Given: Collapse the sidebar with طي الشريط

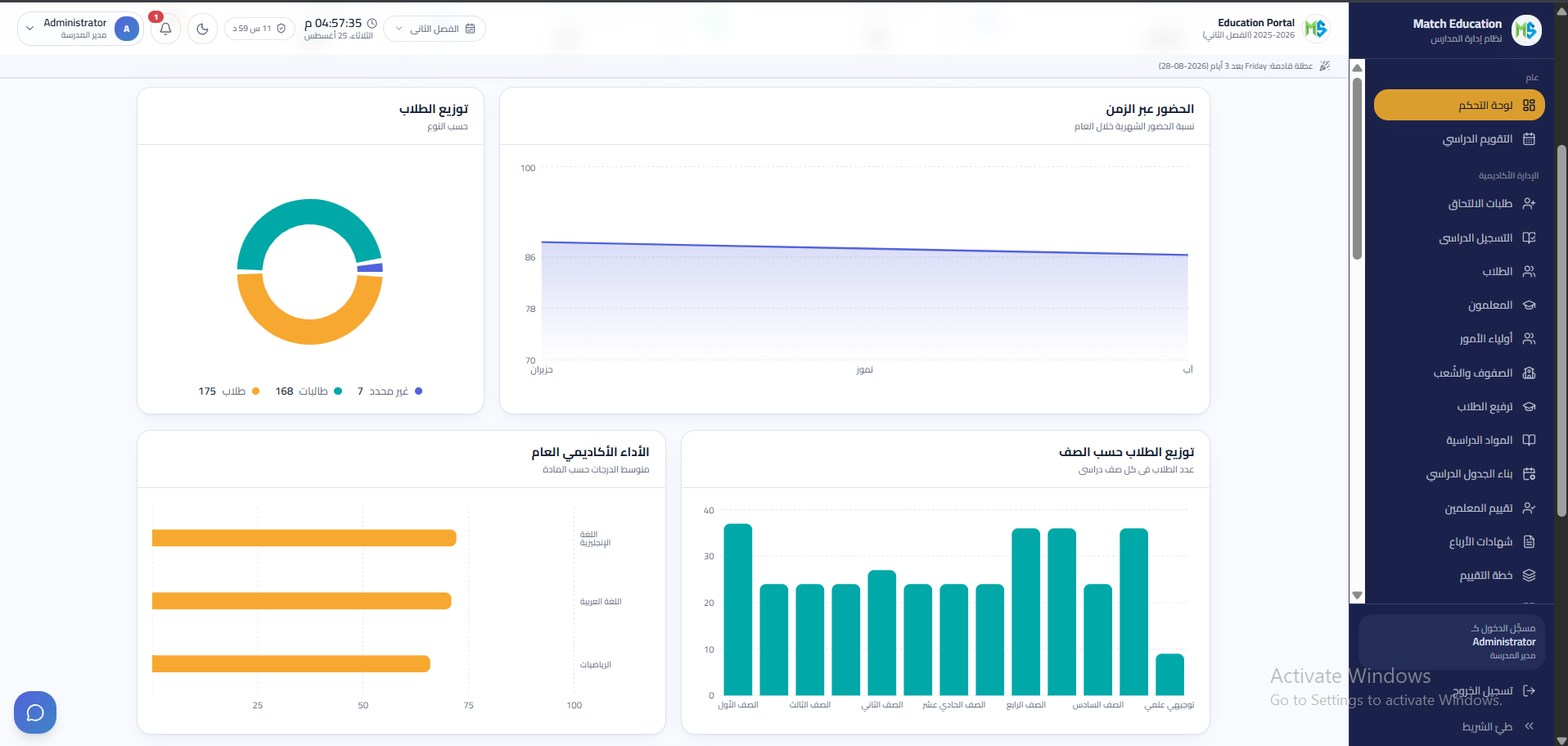Looking at the screenshot, I should click(1452, 726).
